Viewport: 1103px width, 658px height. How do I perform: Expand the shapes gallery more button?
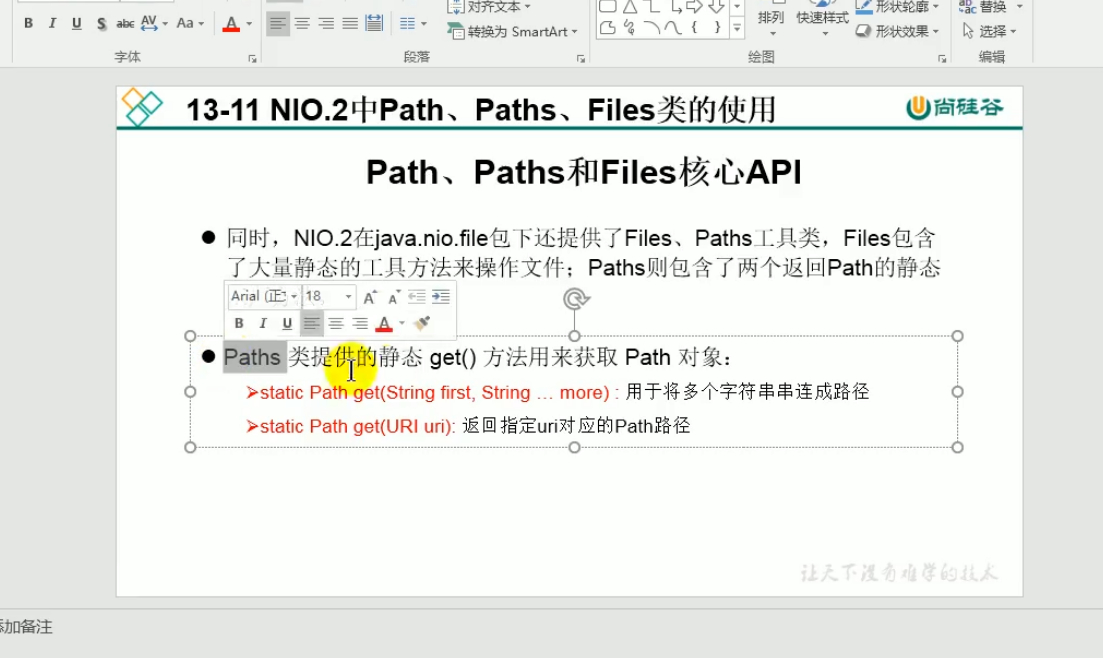(737, 28)
